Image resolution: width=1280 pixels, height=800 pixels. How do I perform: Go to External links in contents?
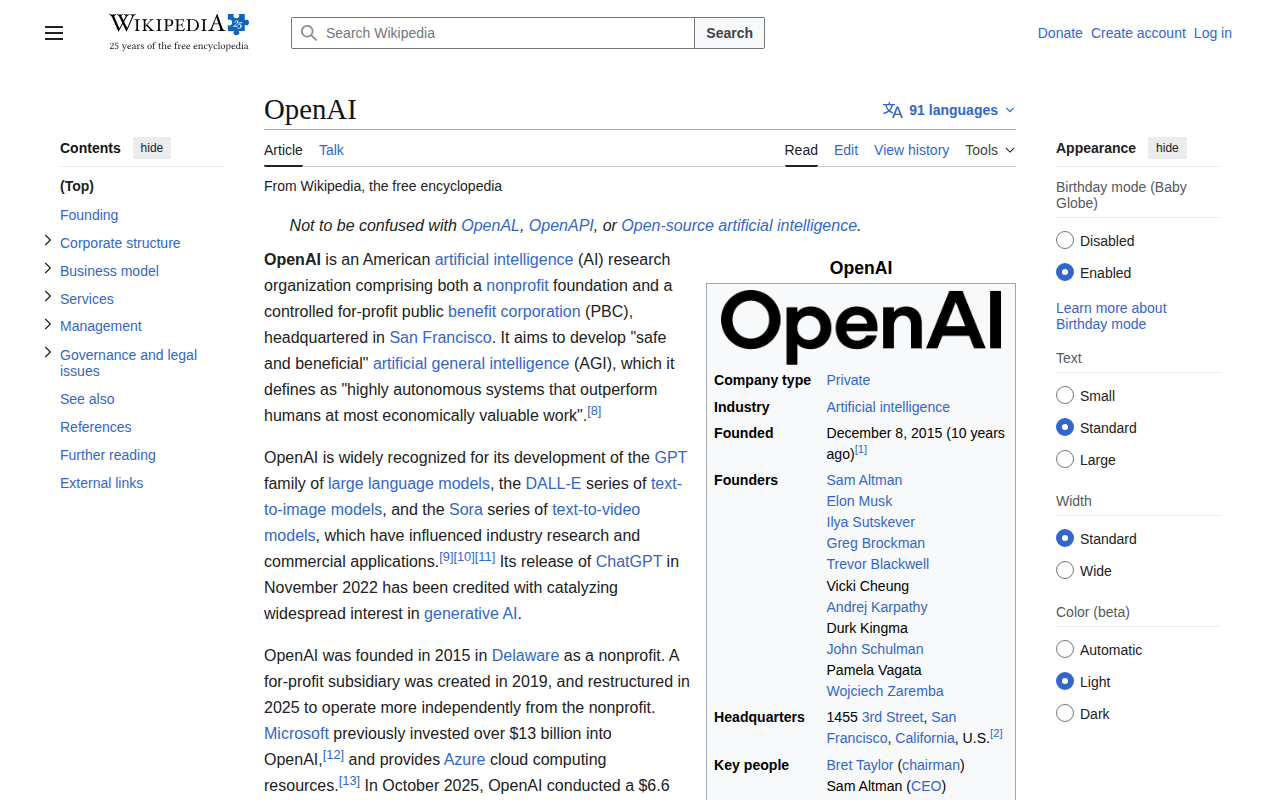[x=101, y=483]
